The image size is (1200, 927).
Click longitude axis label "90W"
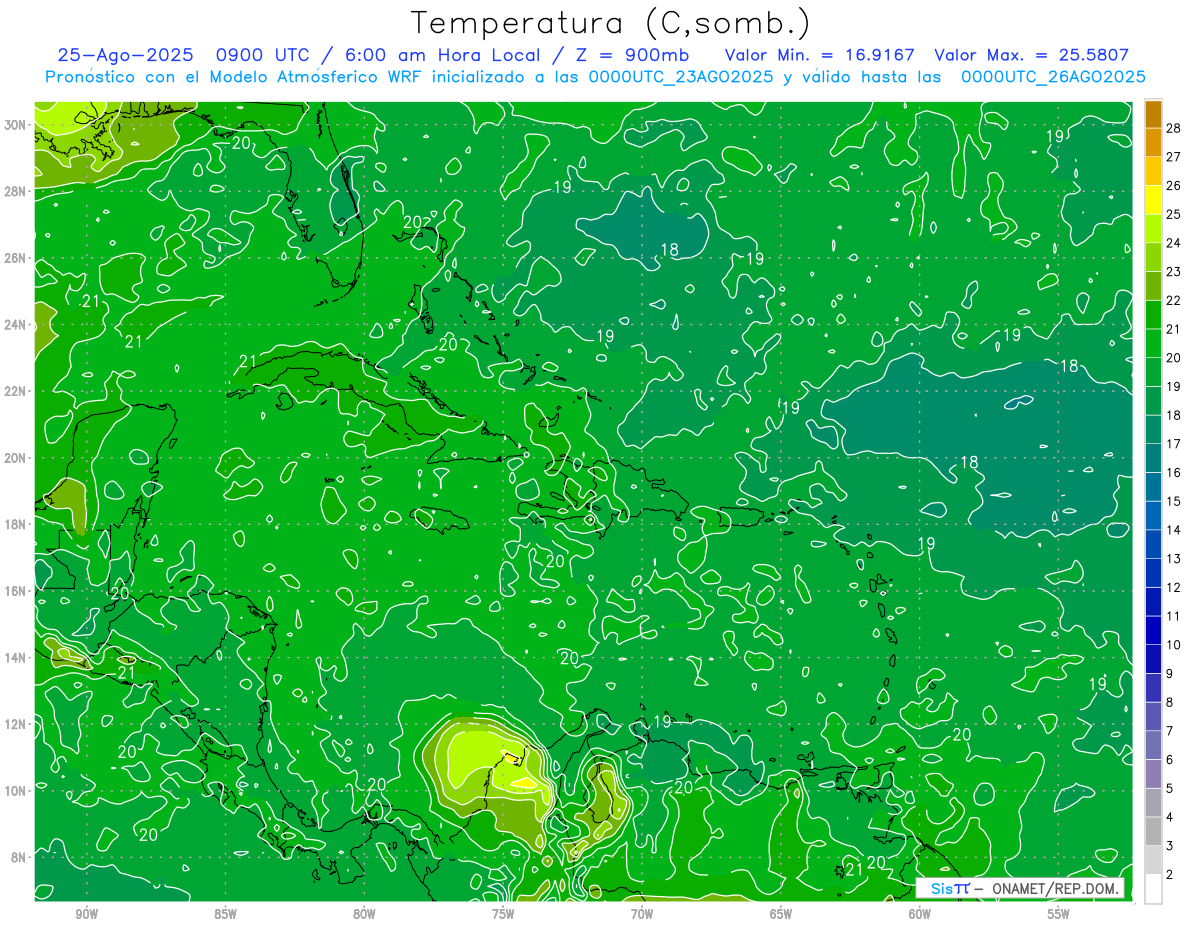[x=87, y=914]
